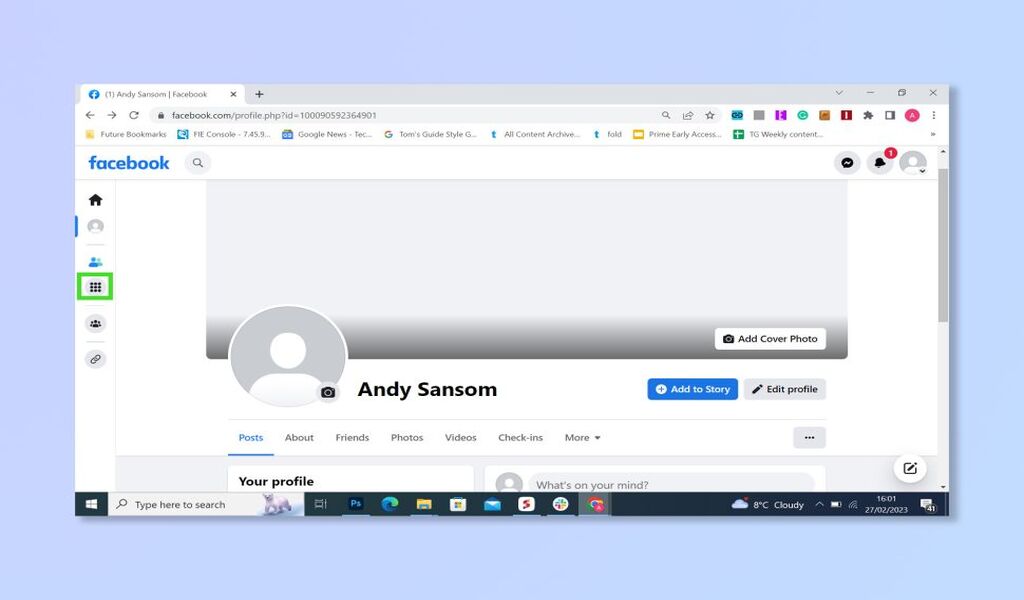The image size is (1024, 600).
Task: Bookmark page with the star icon
Action: click(710, 116)
